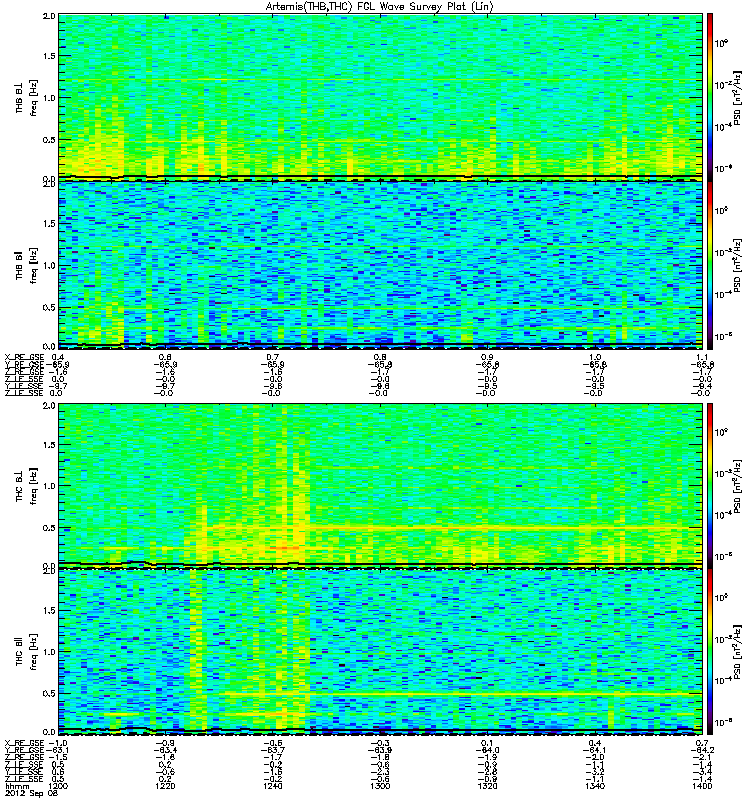Click the '1.5' frequency tick of the THB B∥ panel
The image size is (750, 800).
[49, 223]
